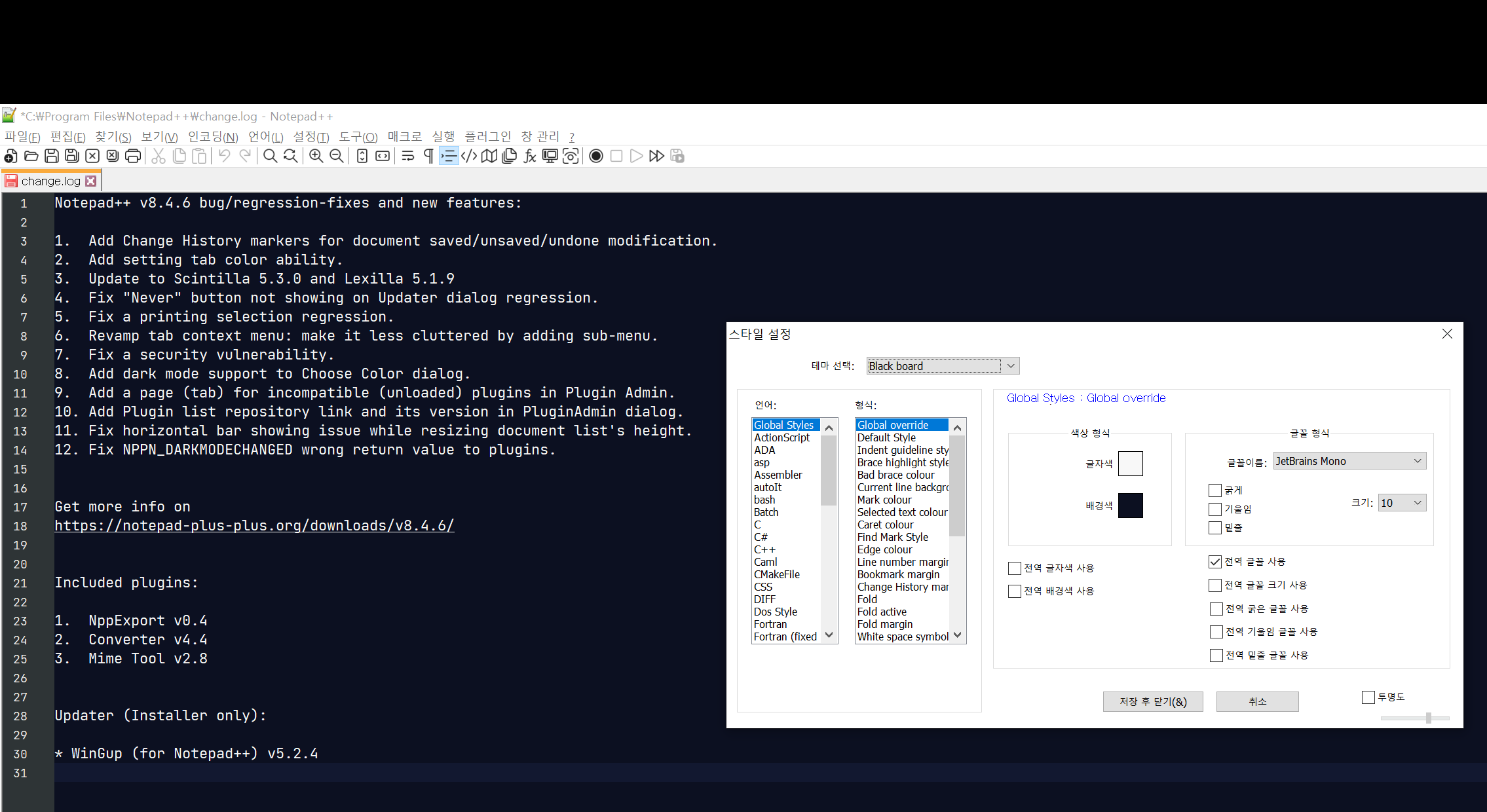Viewport: 1487px width, 812px height.
Task: Check 전역 글자색 사용 checkbox
Action: (x=1015, y=568)
